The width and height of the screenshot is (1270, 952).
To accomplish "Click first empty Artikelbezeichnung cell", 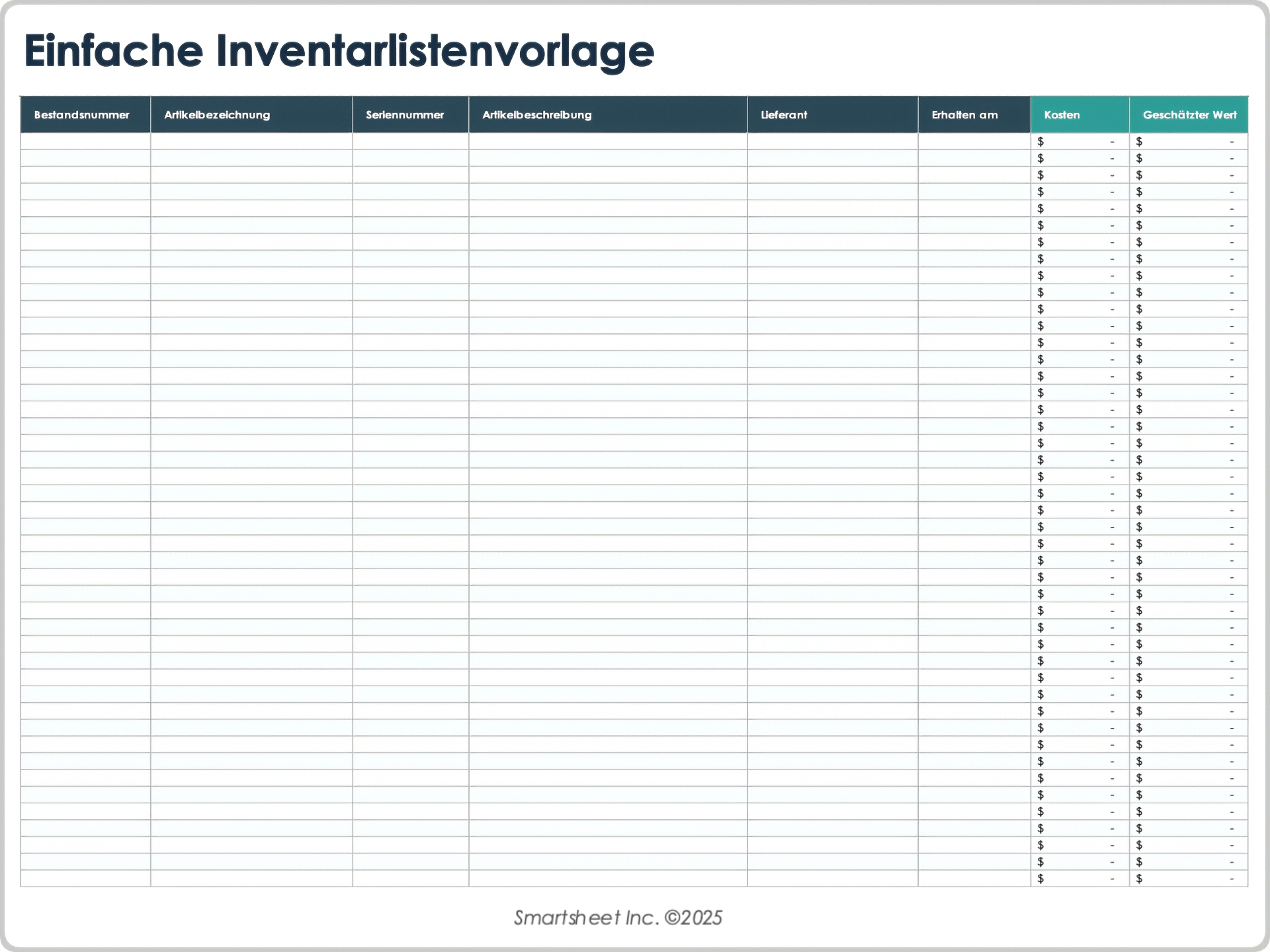I will point(251,141).
